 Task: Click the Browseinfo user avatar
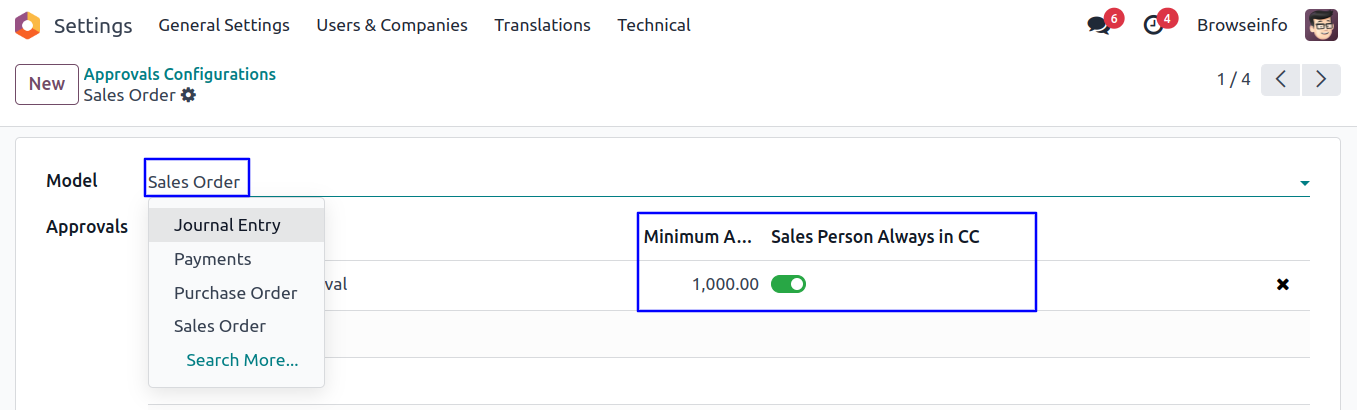coord(1321,25)
